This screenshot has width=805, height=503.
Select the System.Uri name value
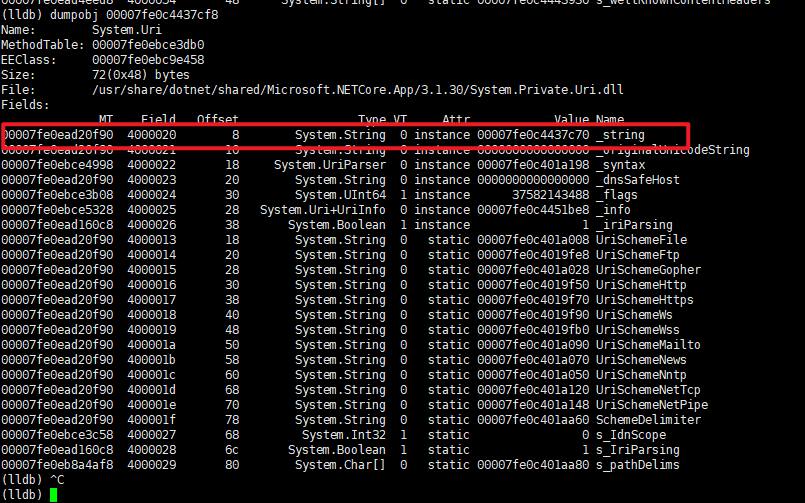(126, 30)
